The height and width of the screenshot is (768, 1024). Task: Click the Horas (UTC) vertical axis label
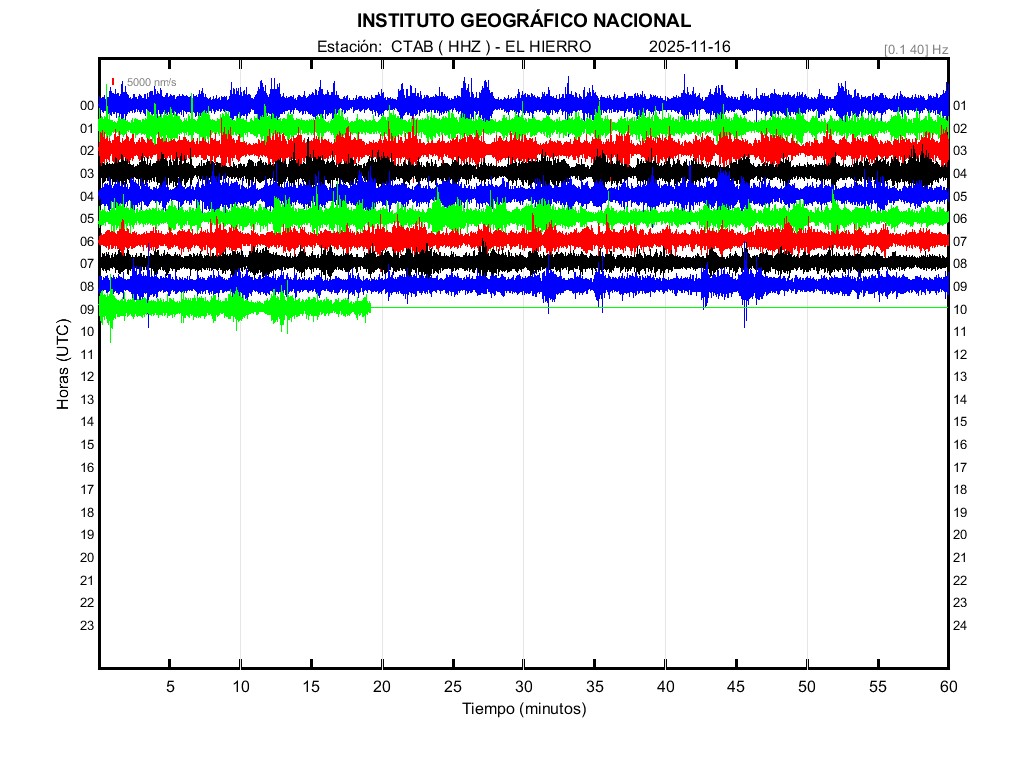click(x=62, y=365)
